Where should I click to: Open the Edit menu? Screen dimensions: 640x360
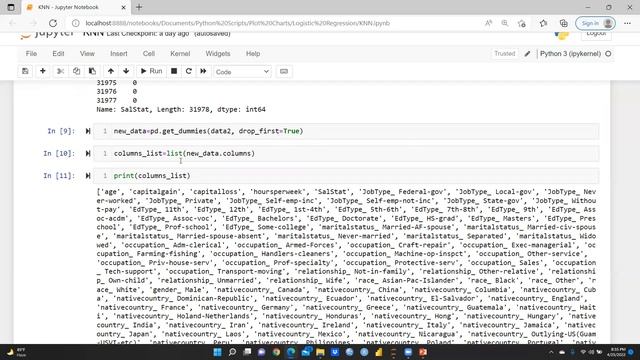pos(58,53)
